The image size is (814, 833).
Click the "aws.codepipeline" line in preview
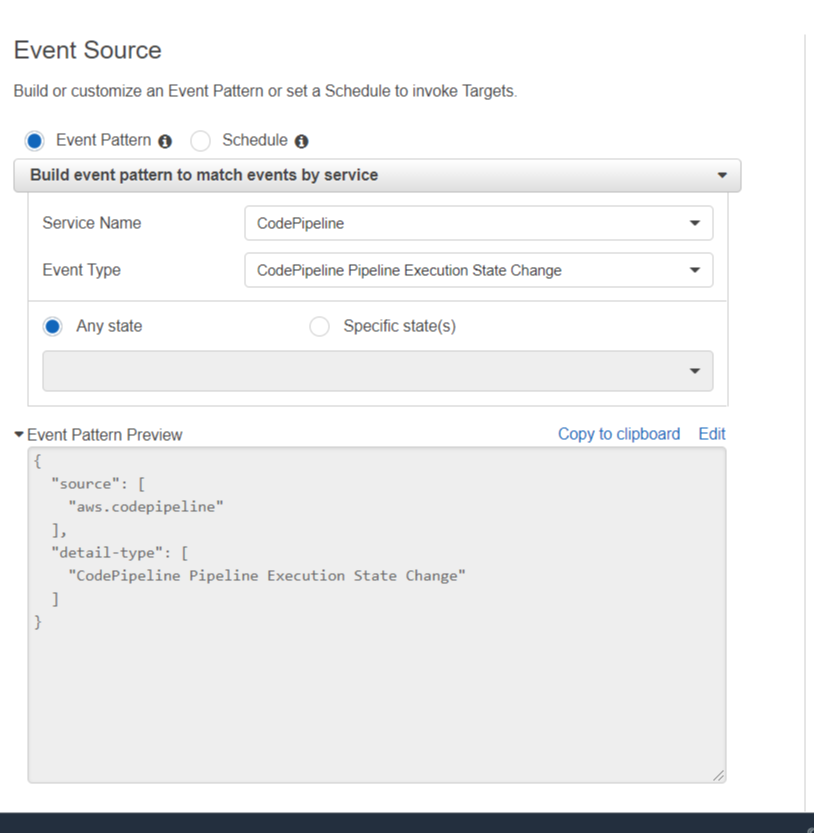click(146, 507)
